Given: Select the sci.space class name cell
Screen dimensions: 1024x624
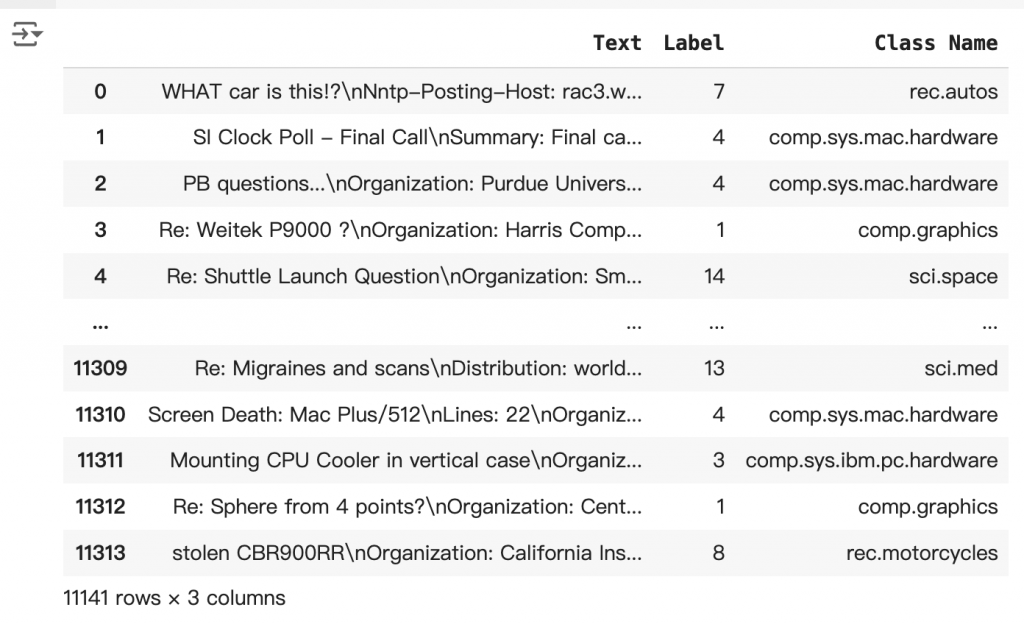Looking at the screenshot, I should point(953,276).
